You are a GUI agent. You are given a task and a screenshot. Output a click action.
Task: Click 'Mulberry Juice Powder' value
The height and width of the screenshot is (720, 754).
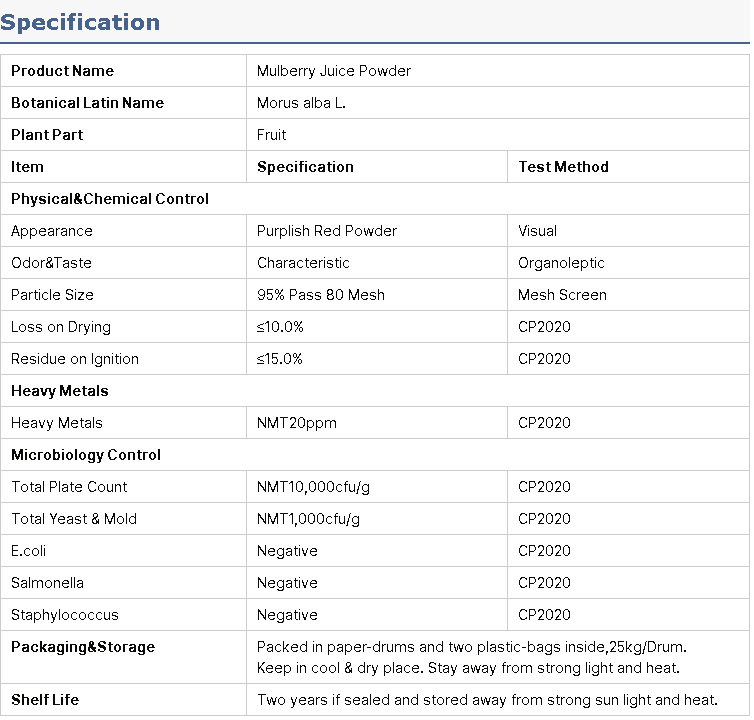[334, 71]
